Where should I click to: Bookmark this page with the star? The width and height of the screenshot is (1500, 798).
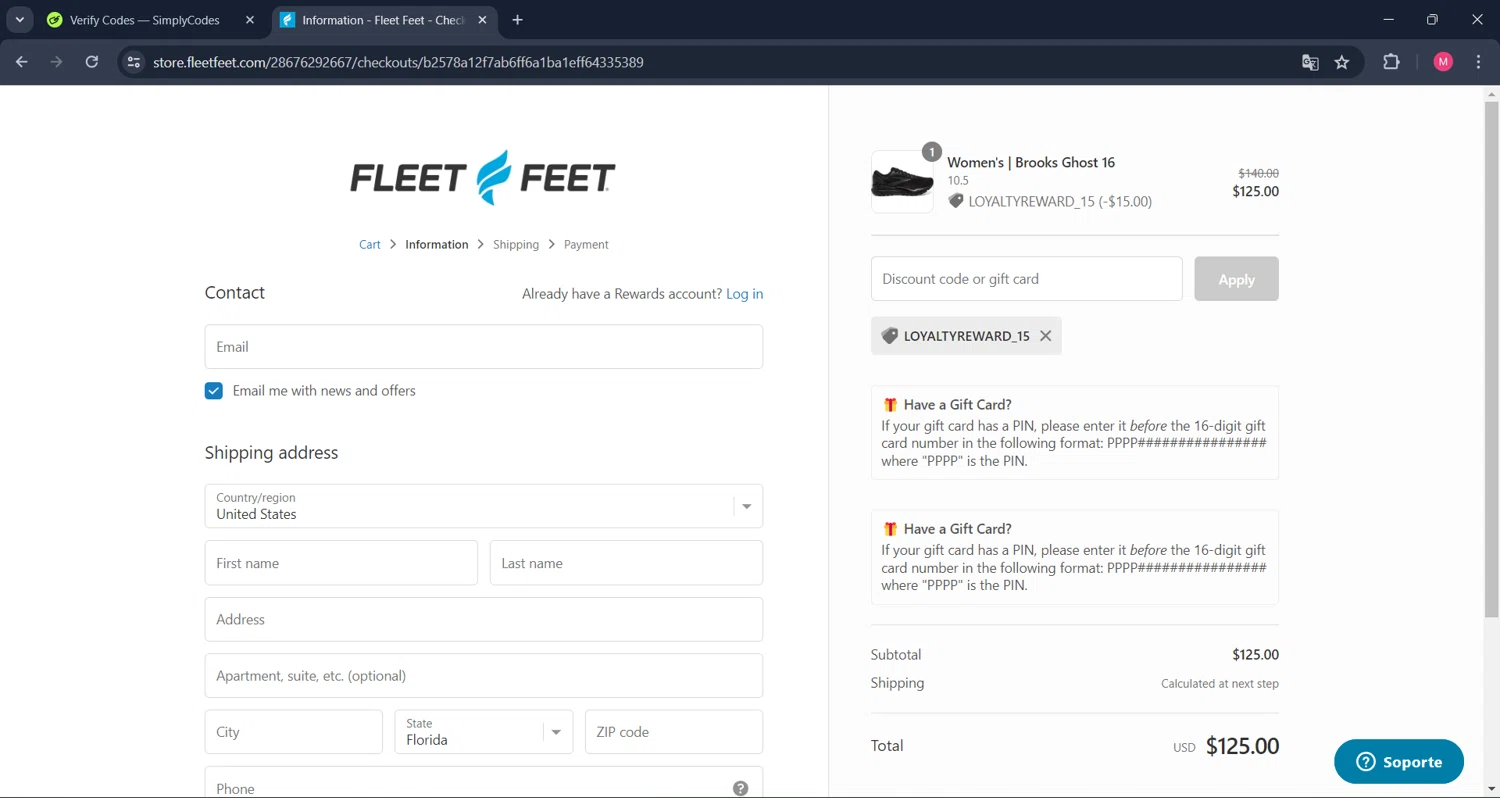(x=1342, y=62)
